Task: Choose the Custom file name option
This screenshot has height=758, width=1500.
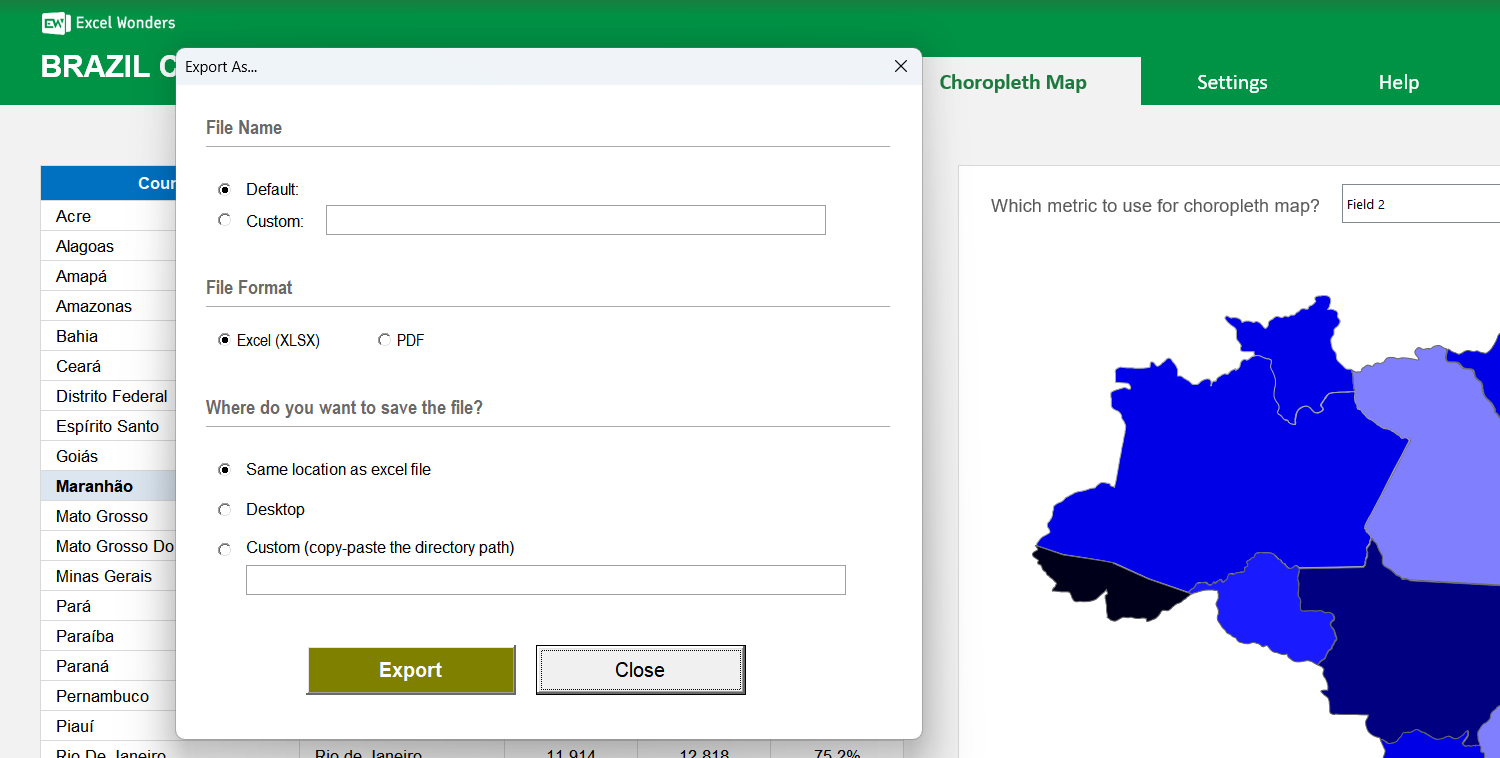Action: (224, 219)
